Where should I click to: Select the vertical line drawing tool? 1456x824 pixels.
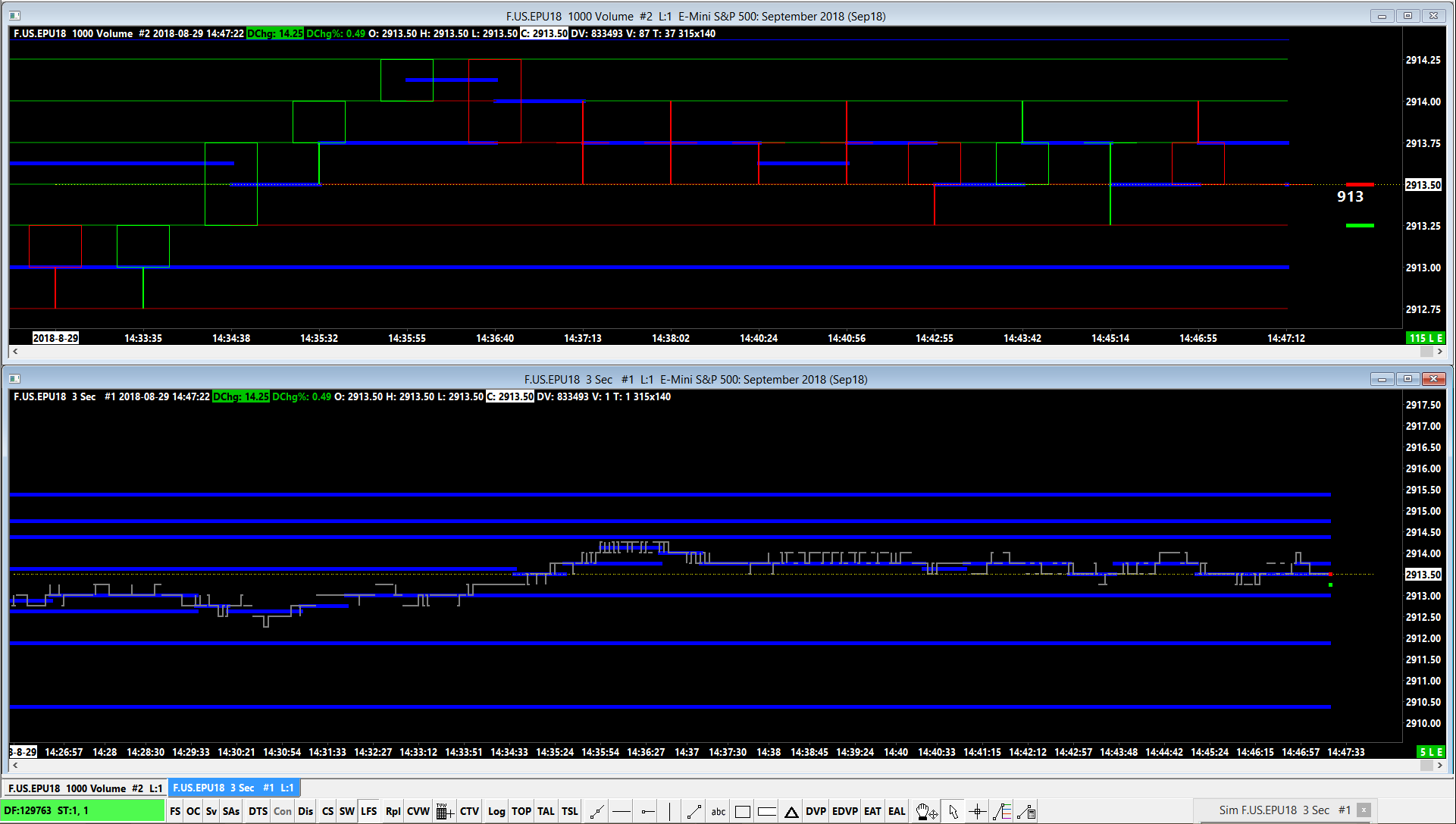point(671,812)
